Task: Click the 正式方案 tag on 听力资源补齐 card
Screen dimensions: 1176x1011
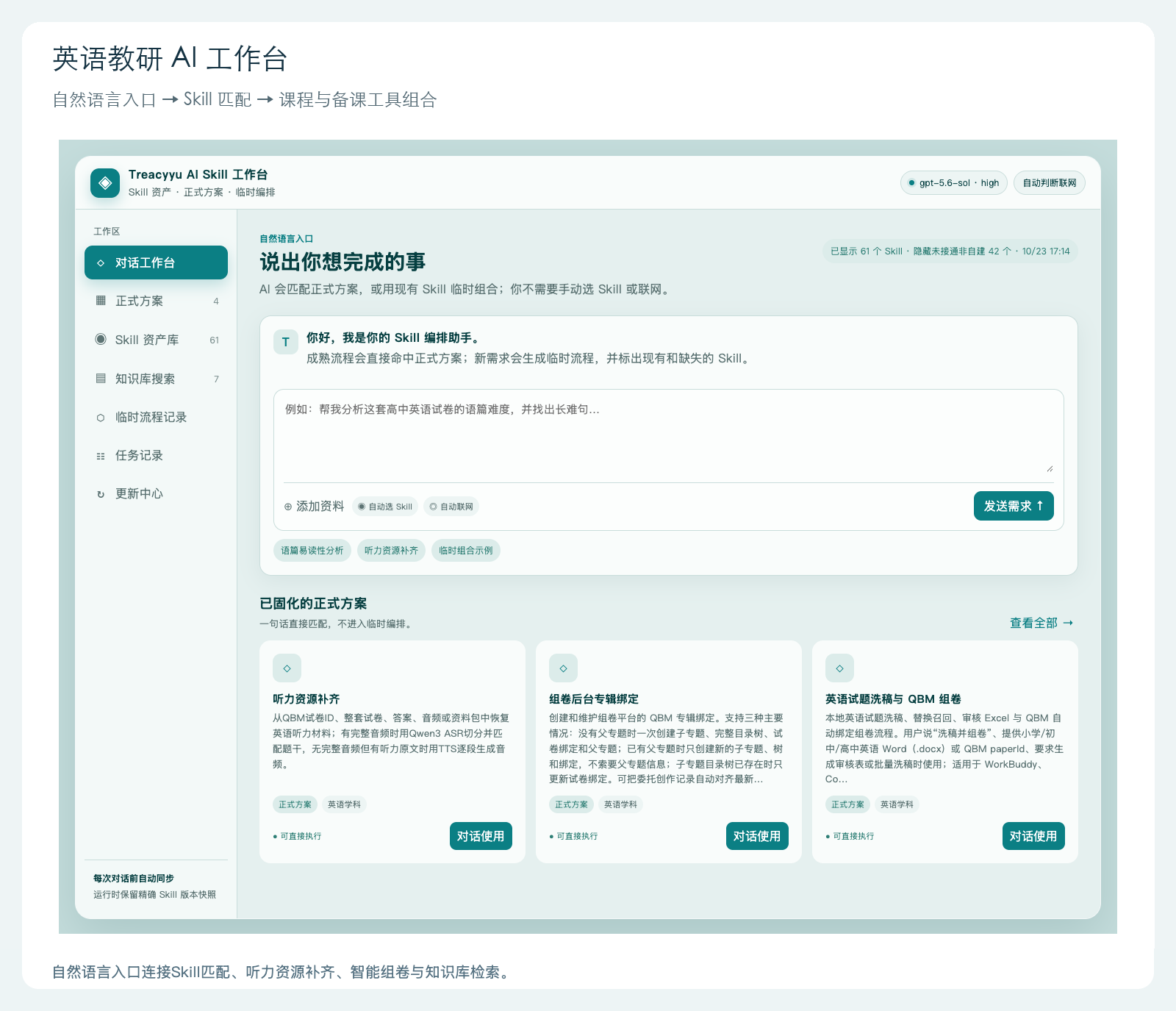Action: (295, 804)
